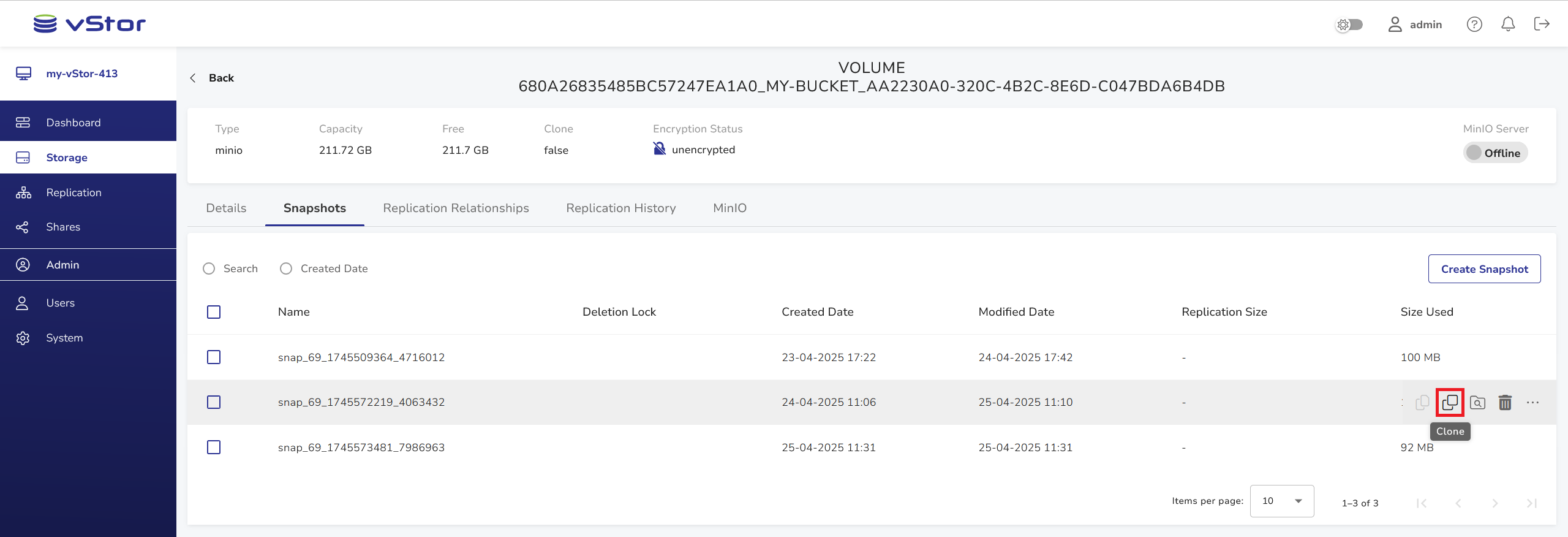Image resolution: width=1568 pixels, height=537 pixels.
Task: Toggle the theme mode switch
Action: tap(1349, 25)
